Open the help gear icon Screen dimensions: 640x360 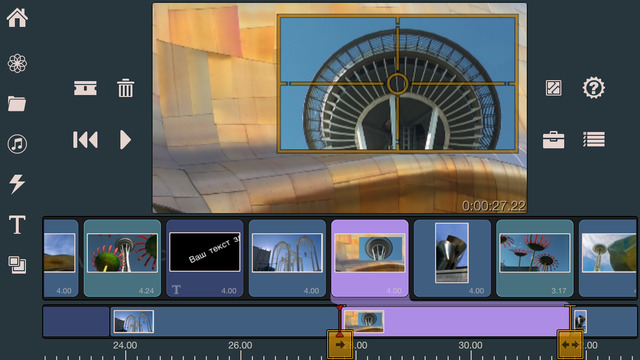point(593,88)
